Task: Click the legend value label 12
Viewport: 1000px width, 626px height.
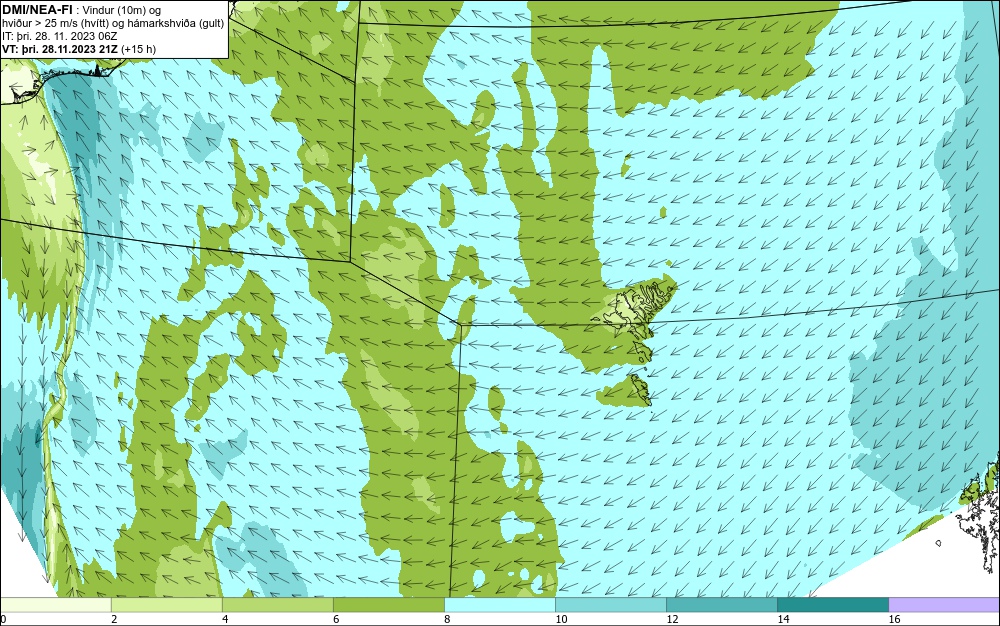Action: (x=672, y=619)
